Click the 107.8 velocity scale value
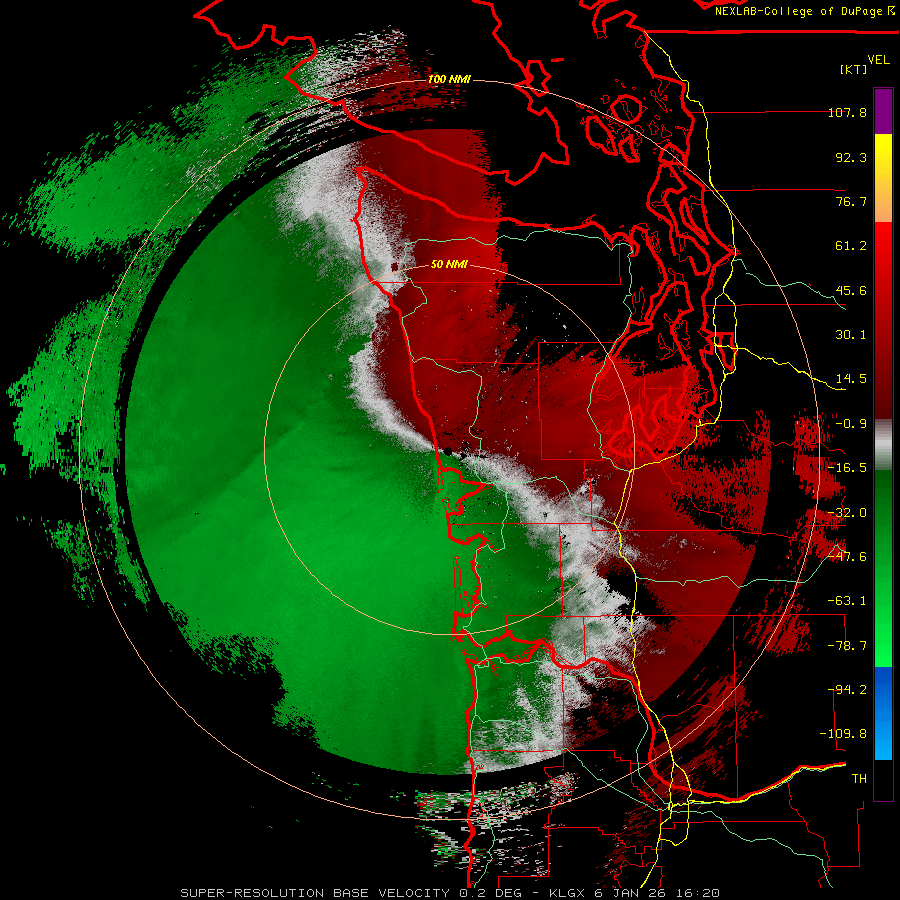 tap(847, 112)
